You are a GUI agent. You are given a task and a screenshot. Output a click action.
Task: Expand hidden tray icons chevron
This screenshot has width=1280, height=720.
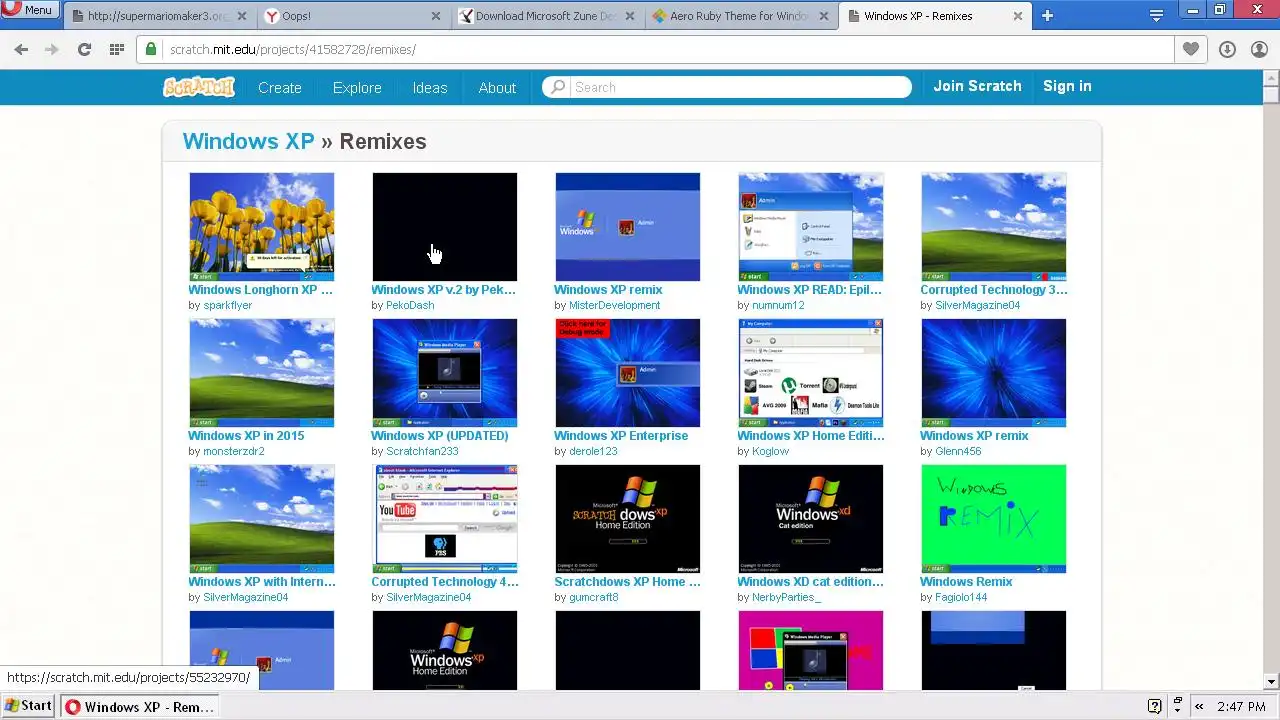pos(1199,706)
